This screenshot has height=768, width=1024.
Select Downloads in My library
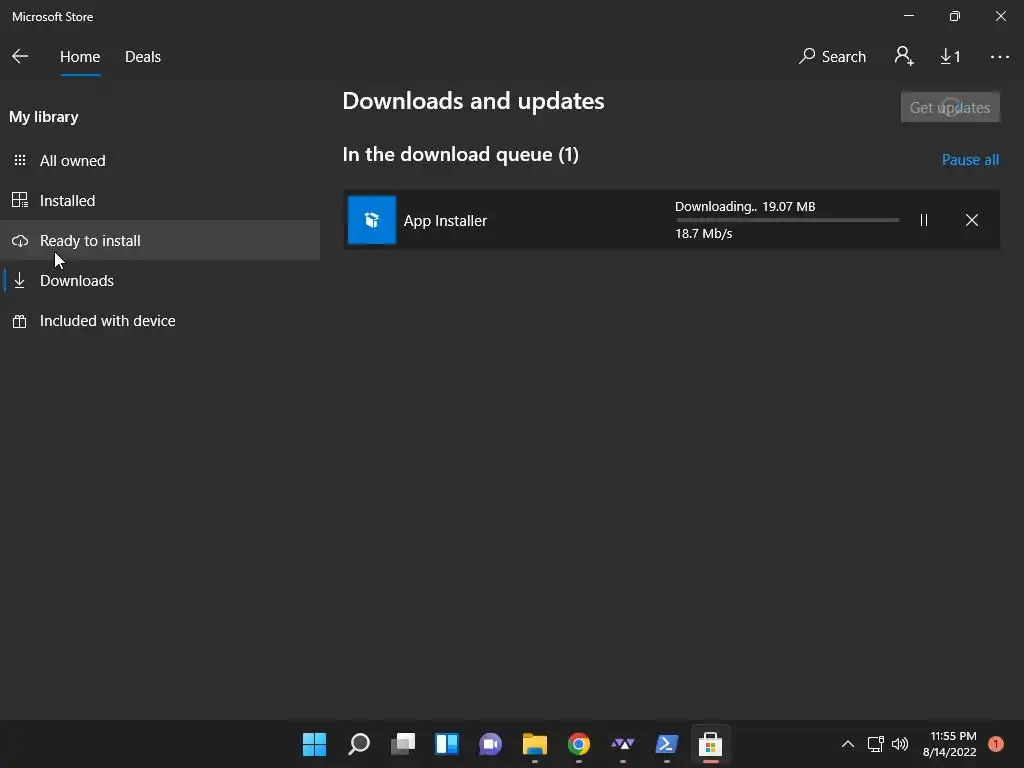(x=160, y=281)
